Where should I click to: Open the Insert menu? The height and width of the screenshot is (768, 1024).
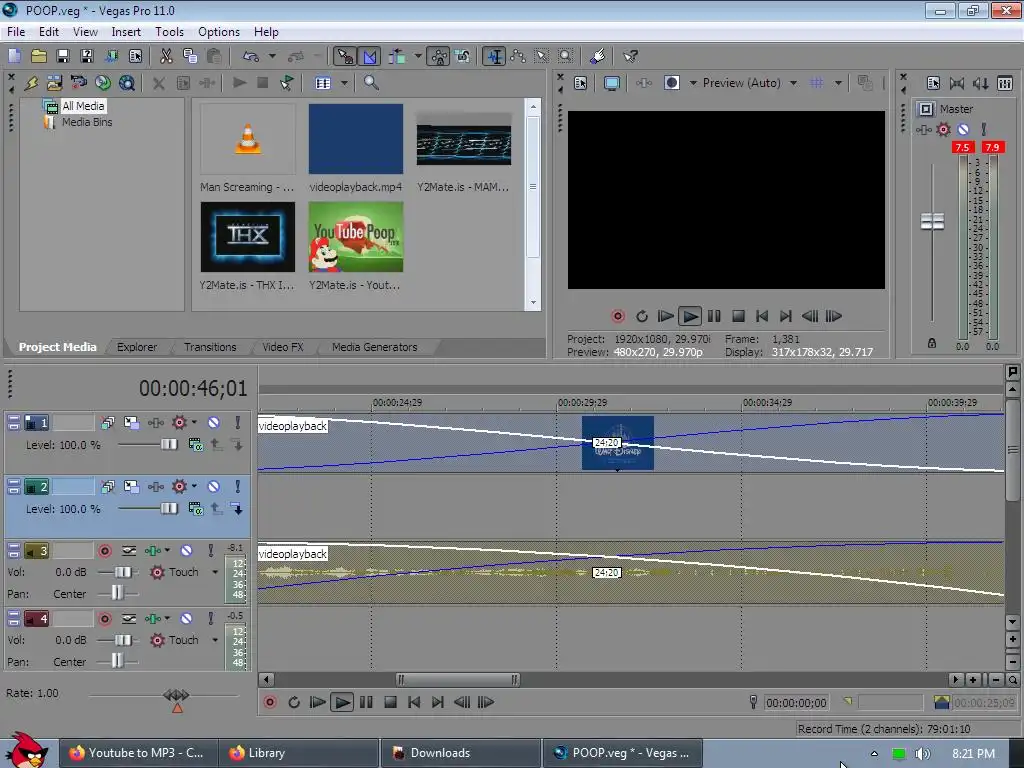pyautogui.click(x=126, y=31)
